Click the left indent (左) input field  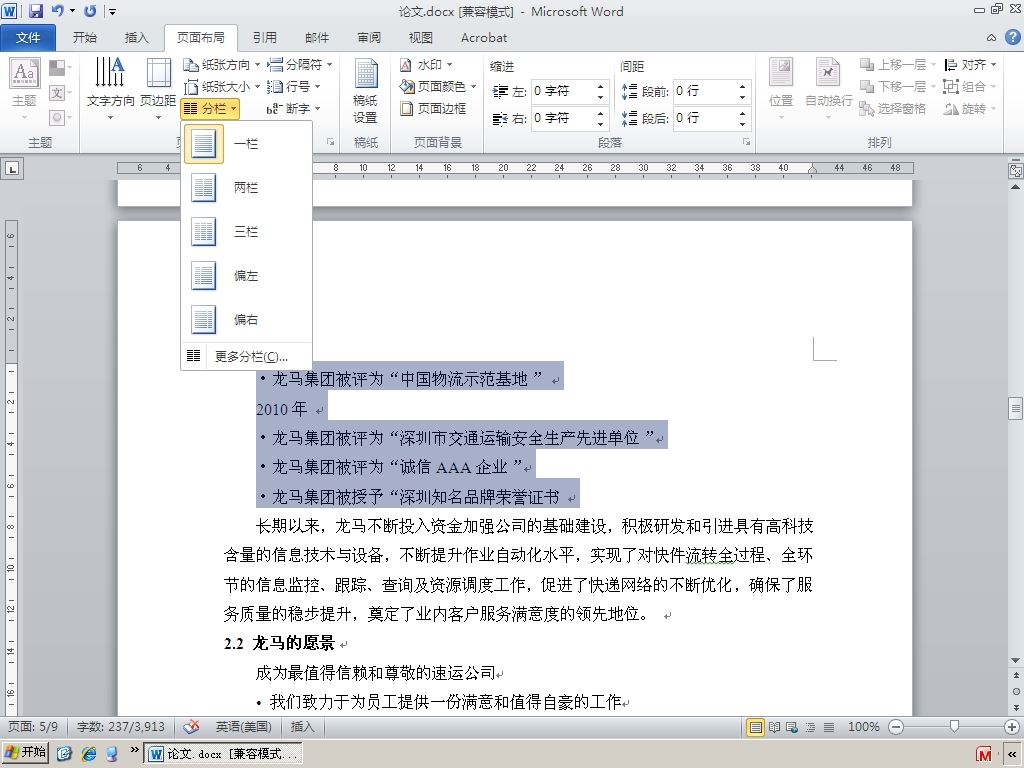562,91
